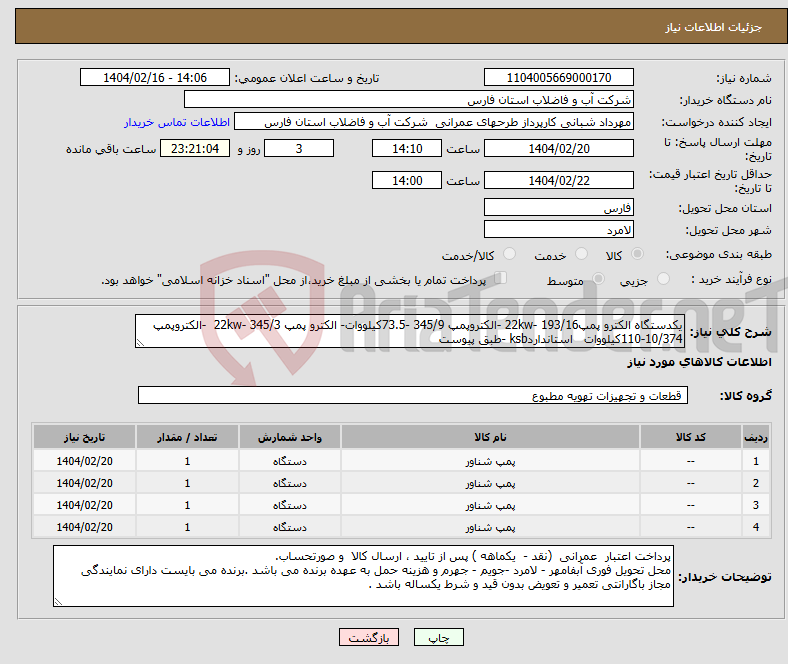Click the شرح کلی نیاز description textarea

410,331
